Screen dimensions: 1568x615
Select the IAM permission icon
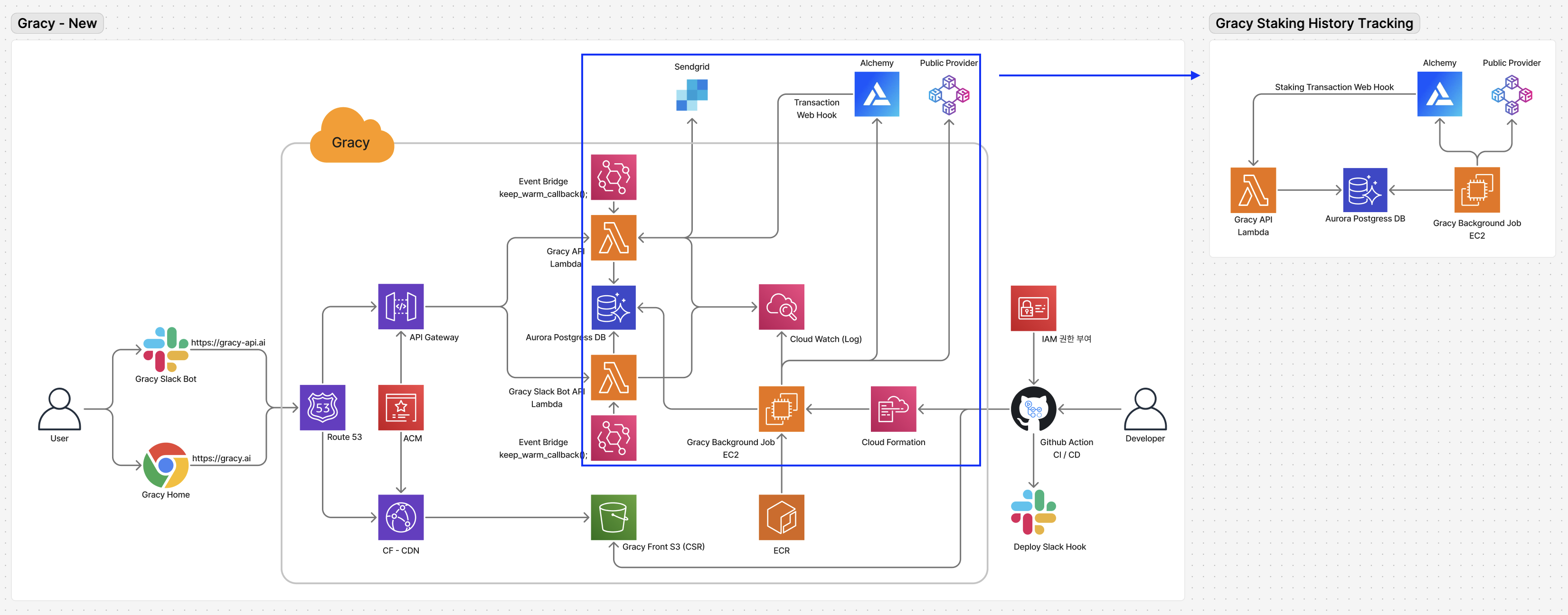(1033, 308)
